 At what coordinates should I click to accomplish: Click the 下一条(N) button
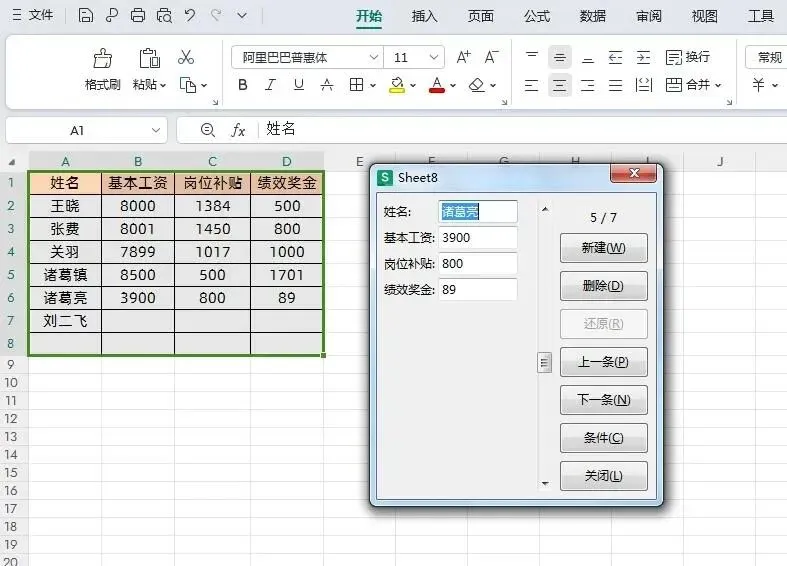coord(603,400)
